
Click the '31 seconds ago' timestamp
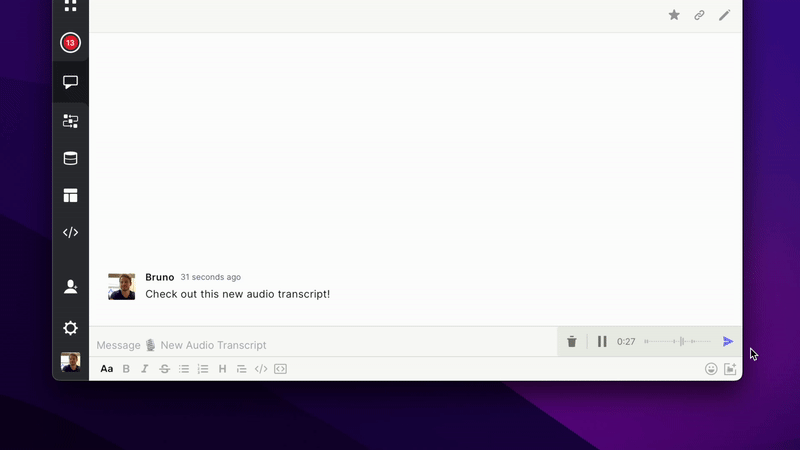[x=211, y=277]
